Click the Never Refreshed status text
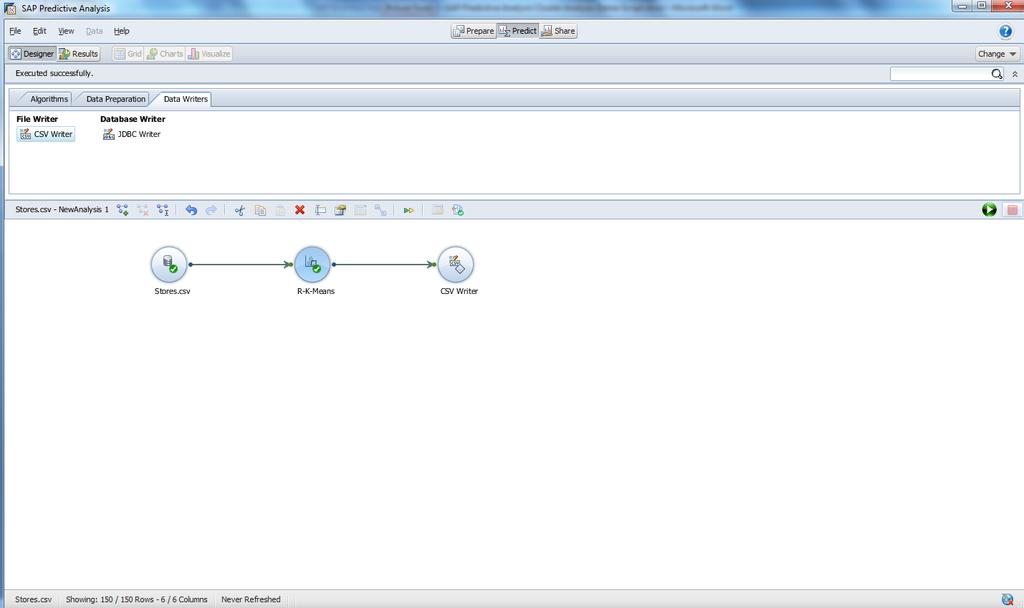This screenshot has height=608, width=1024. pyautogui.click(x=251, y=599)
